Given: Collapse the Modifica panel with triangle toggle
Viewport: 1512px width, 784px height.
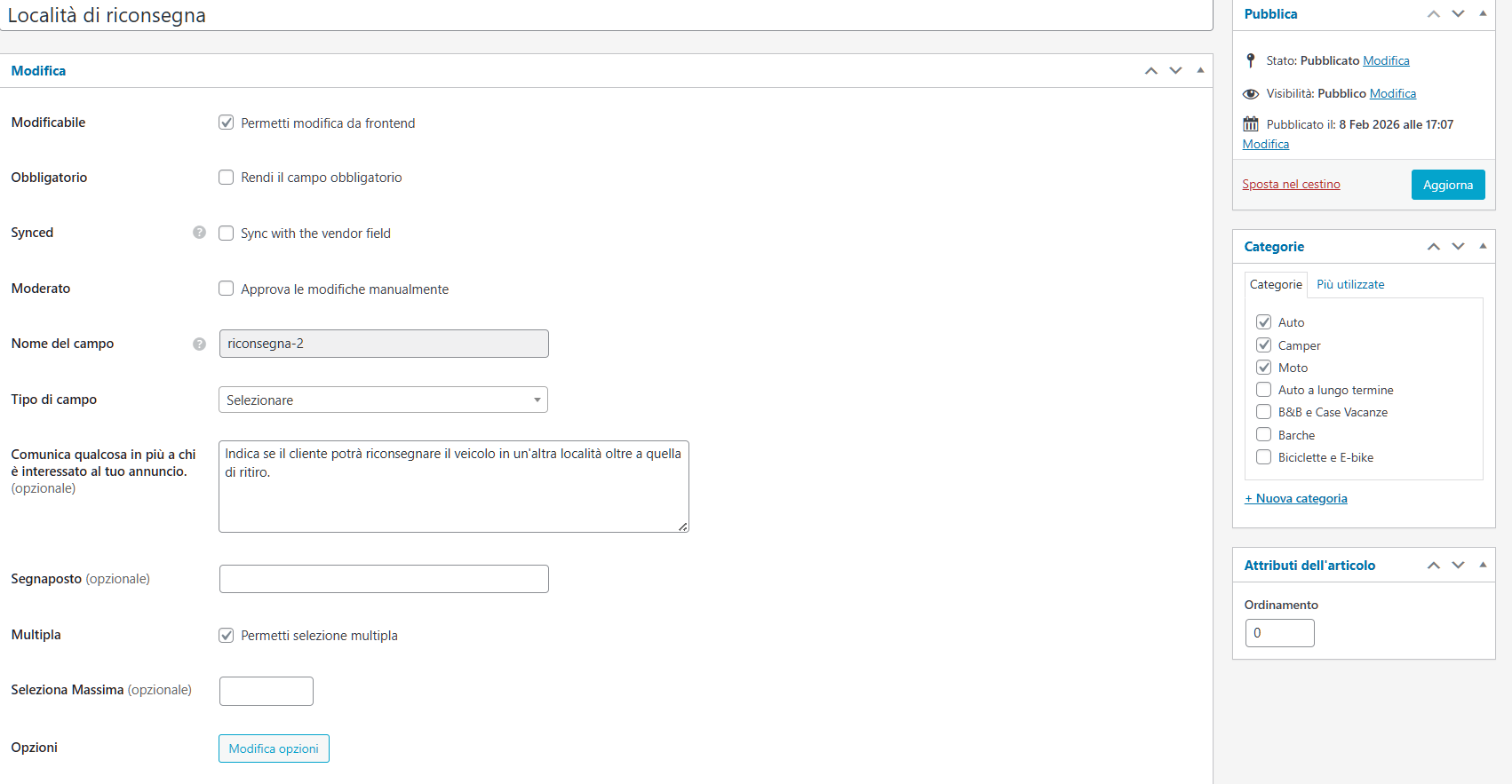Looking at the screenshot, I should (x=1200, y=71).
